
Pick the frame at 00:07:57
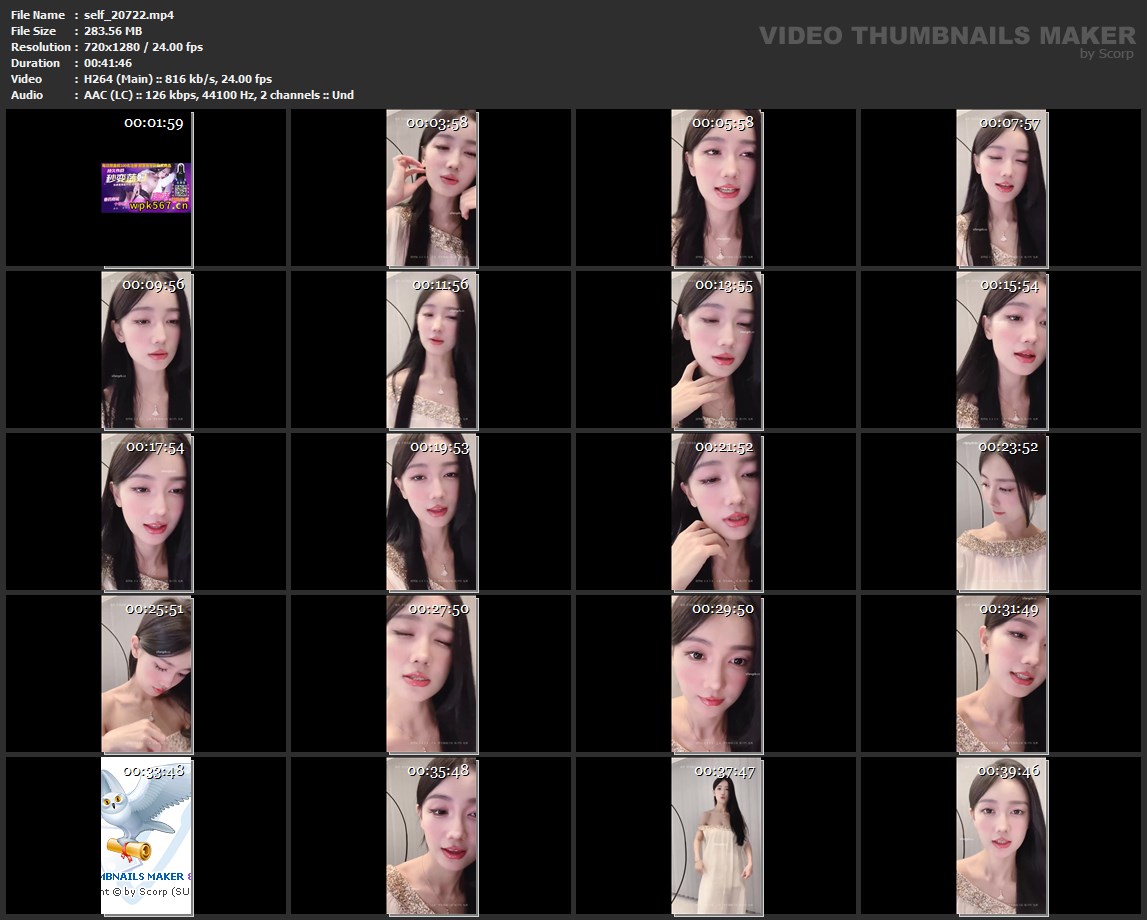tap(1002, 188)
